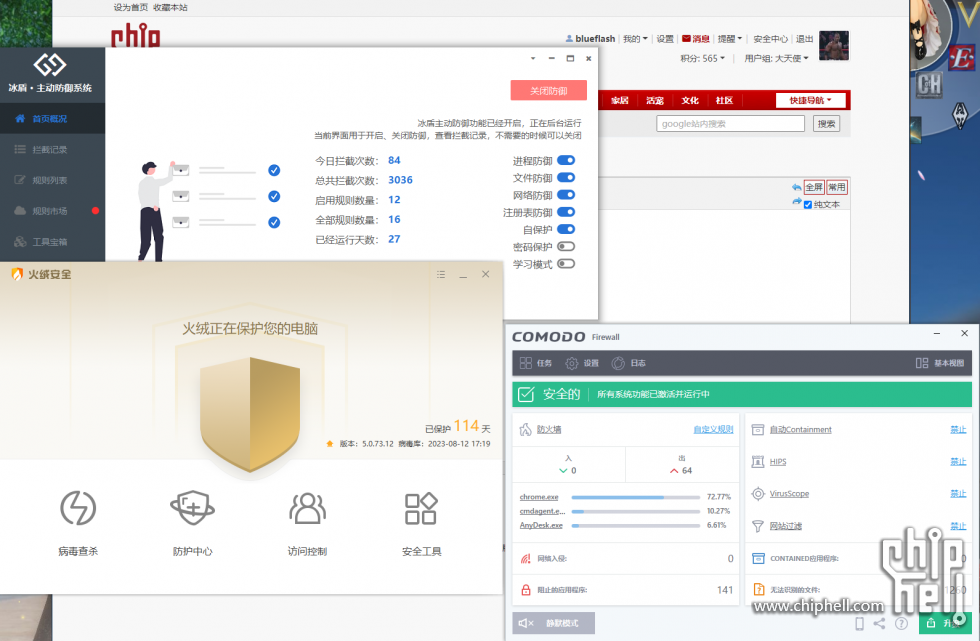This screenshot has height=641, width=980.
Task: Click the 禁止 status link beside VirusScope
Action: click(958, 494)
